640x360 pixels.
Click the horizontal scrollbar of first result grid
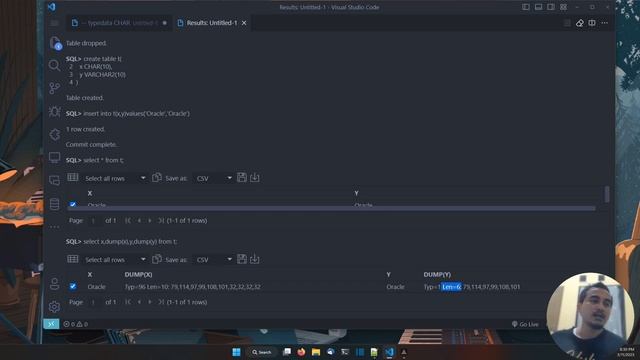tap(331, 209)
